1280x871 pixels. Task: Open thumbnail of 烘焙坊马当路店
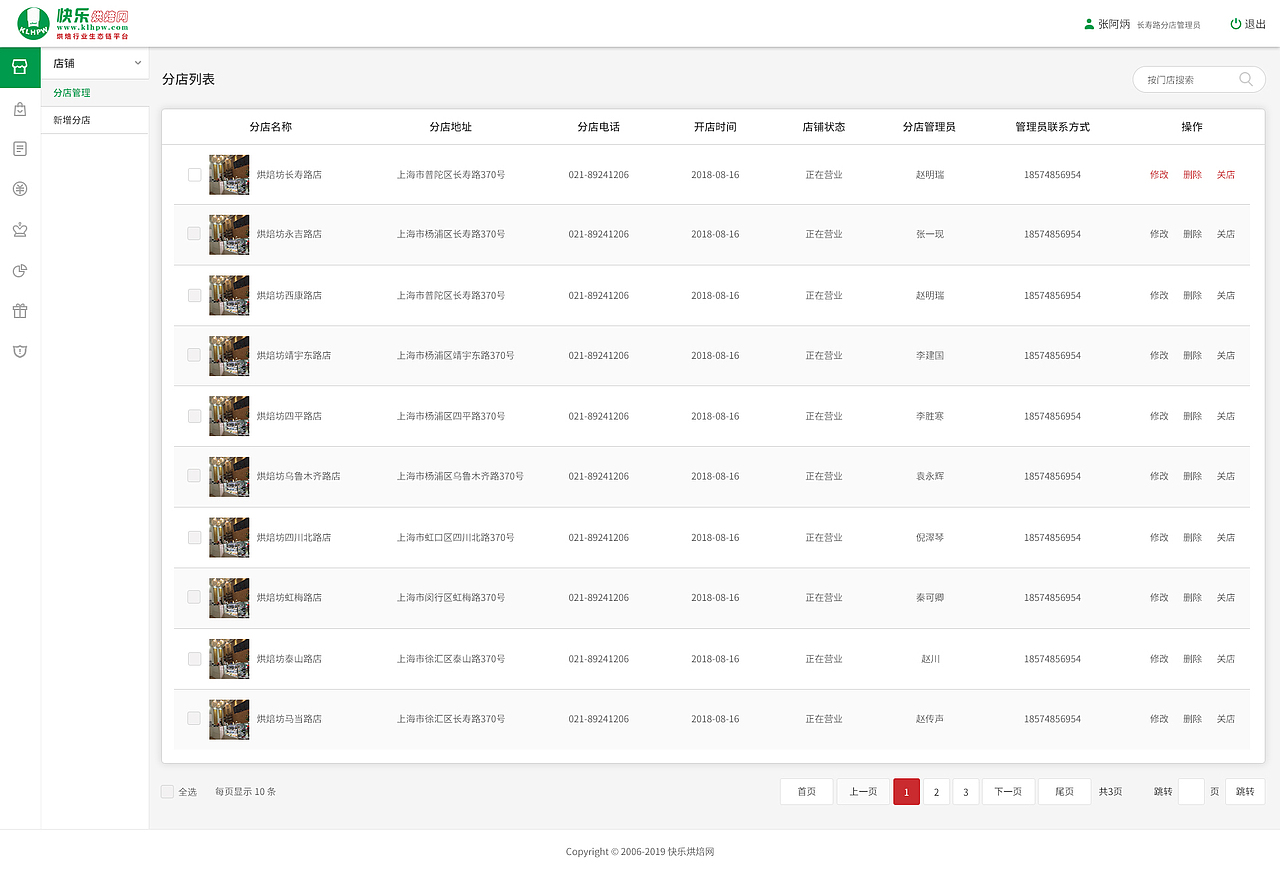(x=229, y=719)
